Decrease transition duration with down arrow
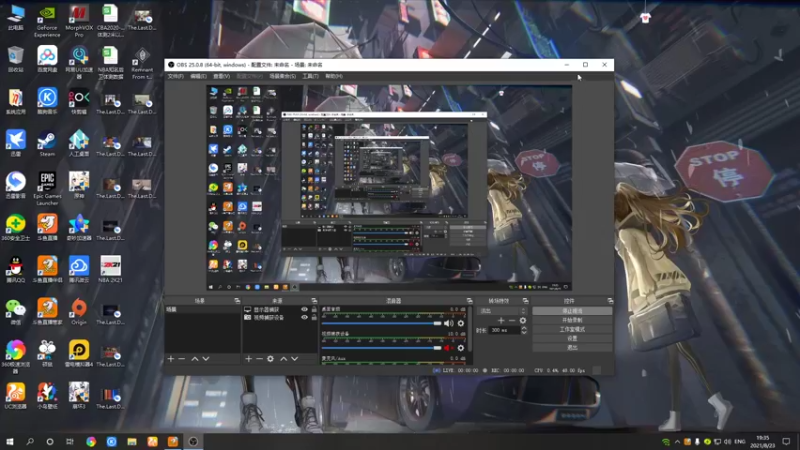This screenshot has width=800, height=450. [523, 332]
